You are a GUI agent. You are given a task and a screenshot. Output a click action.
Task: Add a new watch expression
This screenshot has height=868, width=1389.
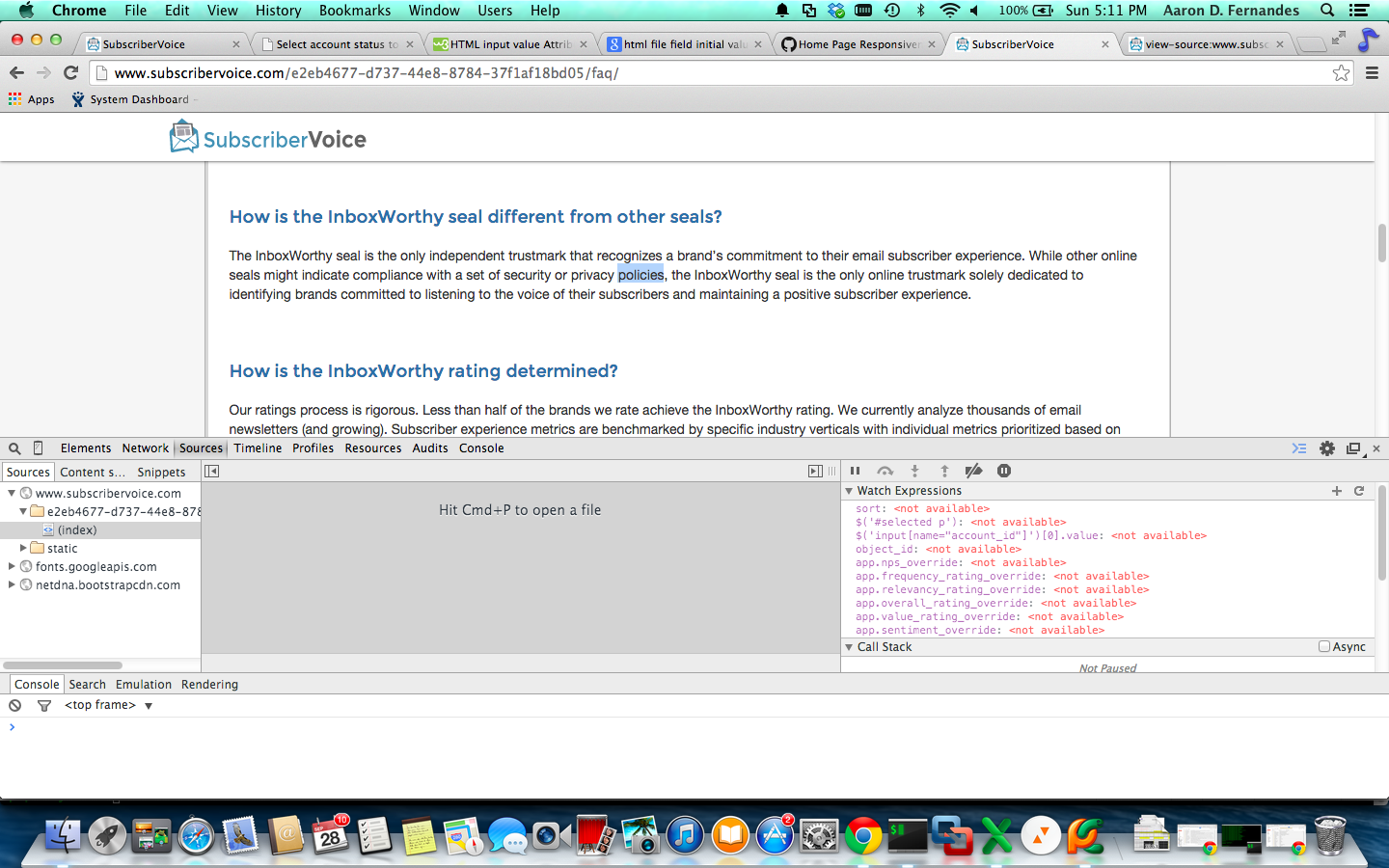[1337, 491]
